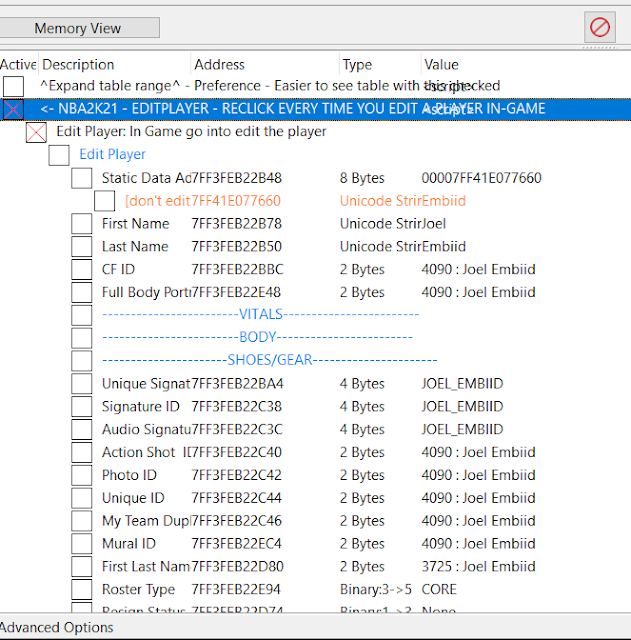Image resolution: width=631 pixels, height=640 pixels.
Task: Click the Signature ID description
Action: pyautogui.click(x=140, y=407)
